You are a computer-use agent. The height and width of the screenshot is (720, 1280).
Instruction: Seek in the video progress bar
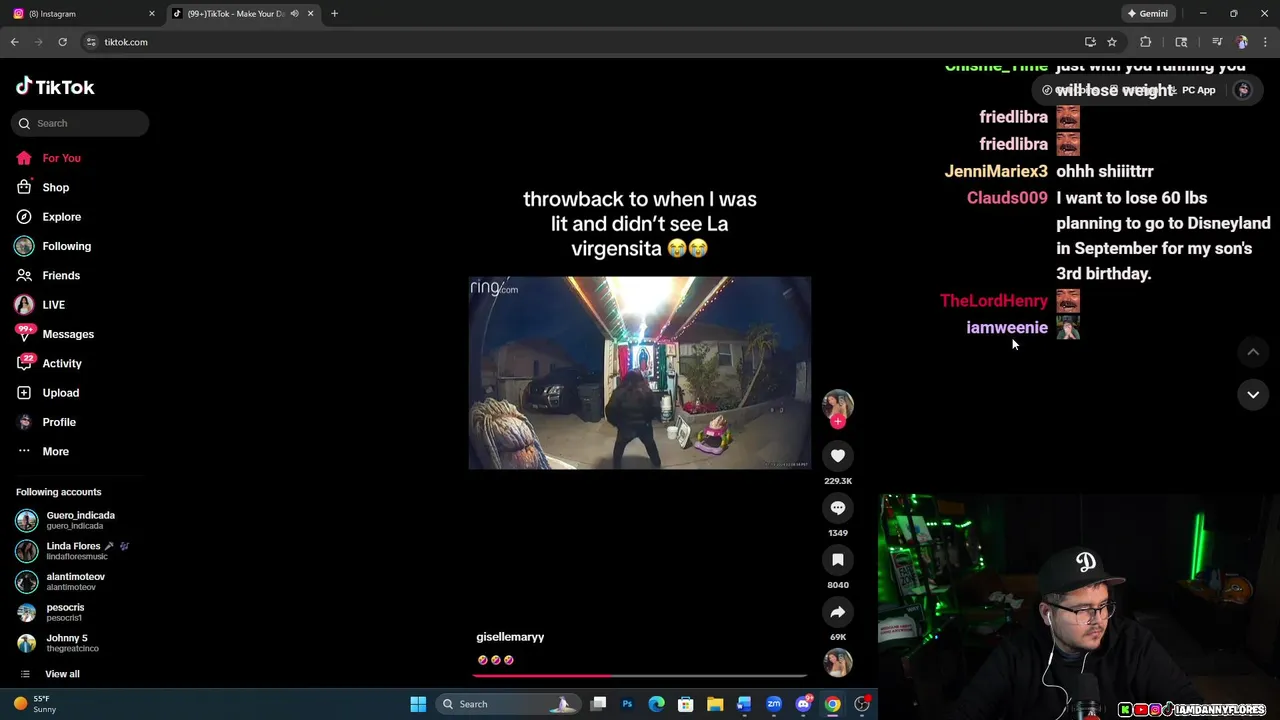(x=640, y=676)
